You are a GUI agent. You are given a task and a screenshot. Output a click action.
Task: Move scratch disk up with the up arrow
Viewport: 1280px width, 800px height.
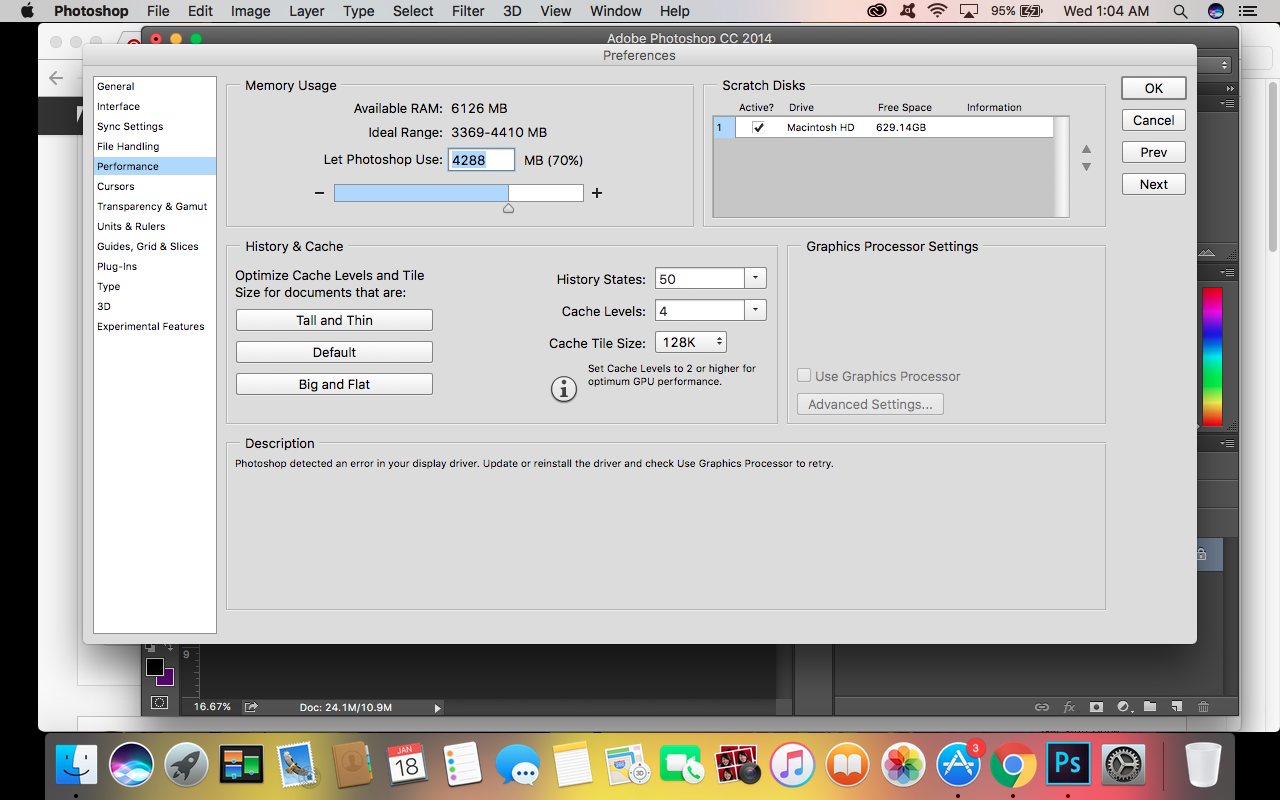pyautogui.click(x=1086, y=150)
